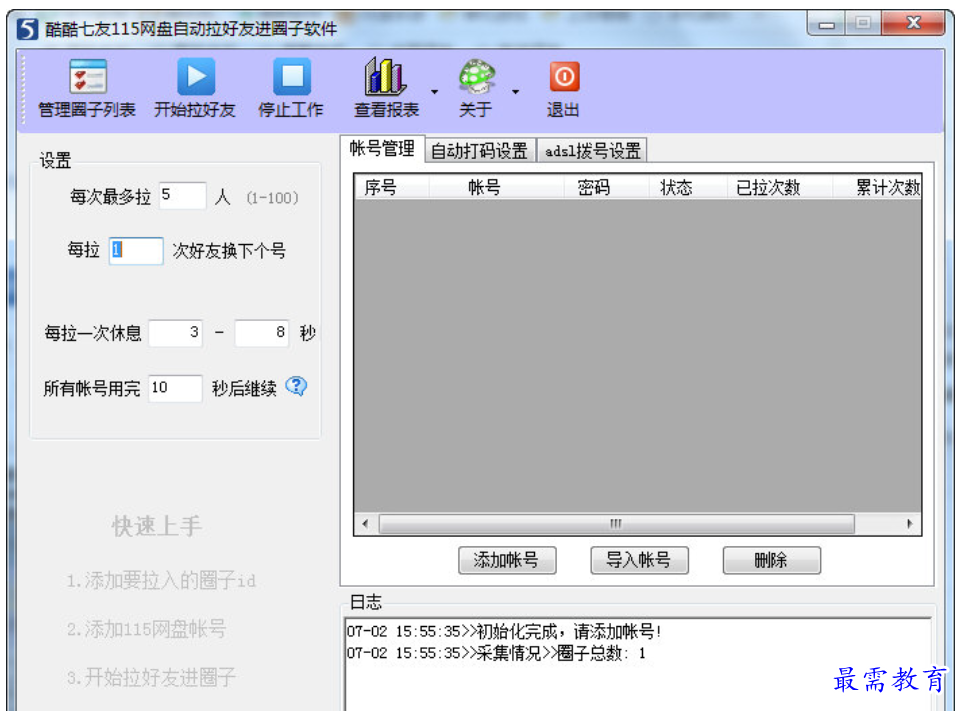Click the 序号 column header
Viewport: 955px width, 711px height.
point(392,187)
